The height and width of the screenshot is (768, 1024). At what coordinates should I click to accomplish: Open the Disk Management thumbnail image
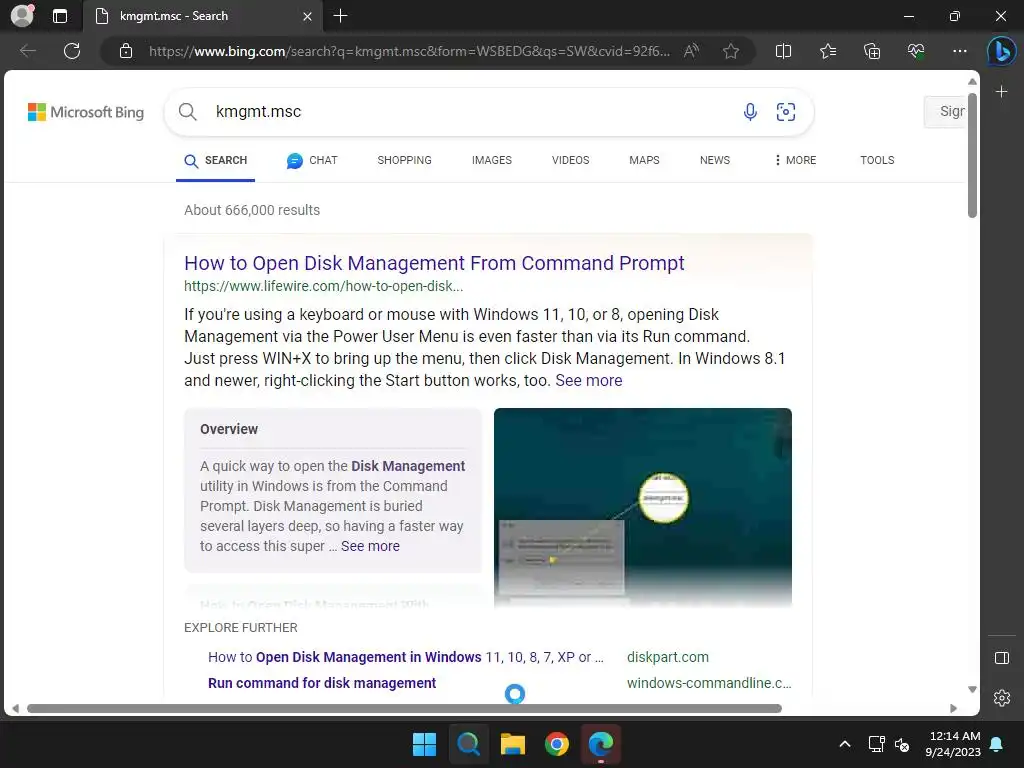(x=643, y=508)
